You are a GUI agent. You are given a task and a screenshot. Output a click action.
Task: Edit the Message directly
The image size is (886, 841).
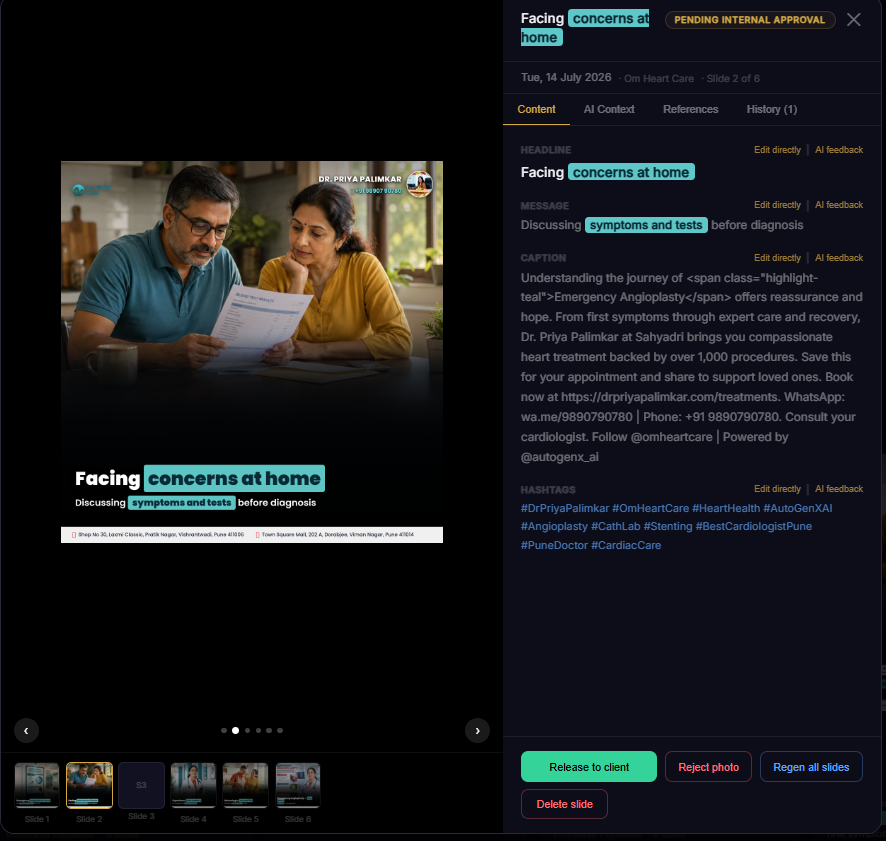777,205
